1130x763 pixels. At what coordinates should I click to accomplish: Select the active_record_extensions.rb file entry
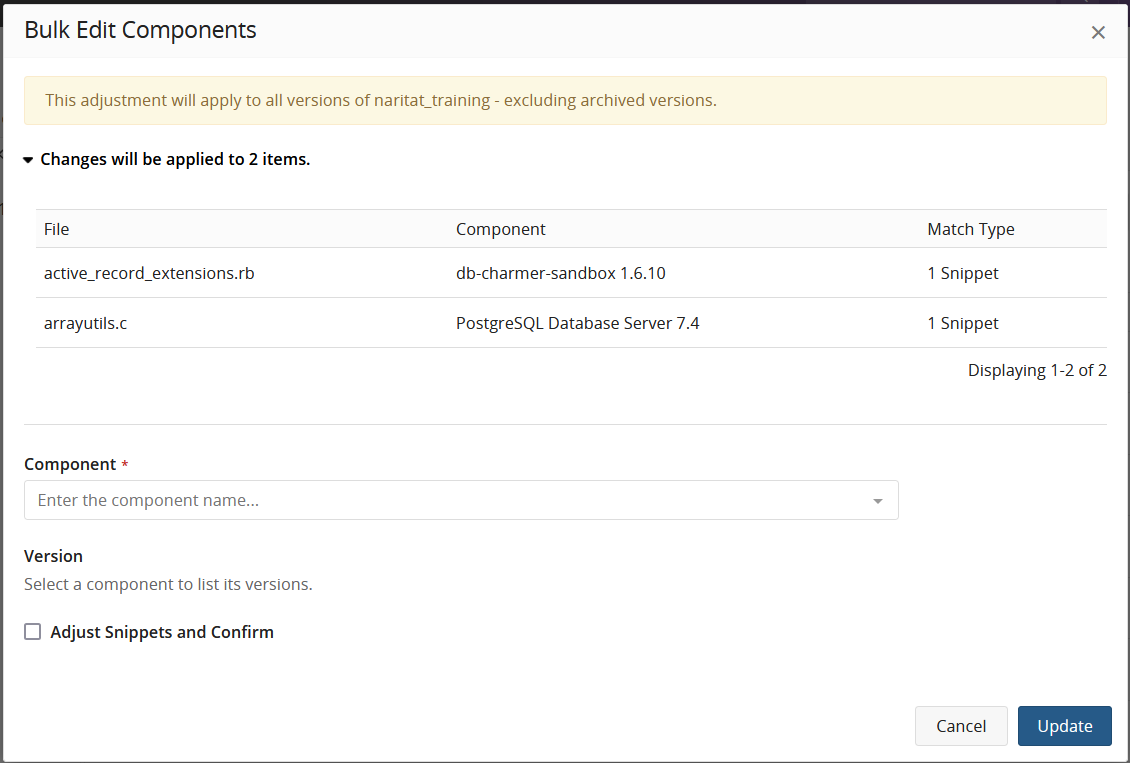coord(148,273)
